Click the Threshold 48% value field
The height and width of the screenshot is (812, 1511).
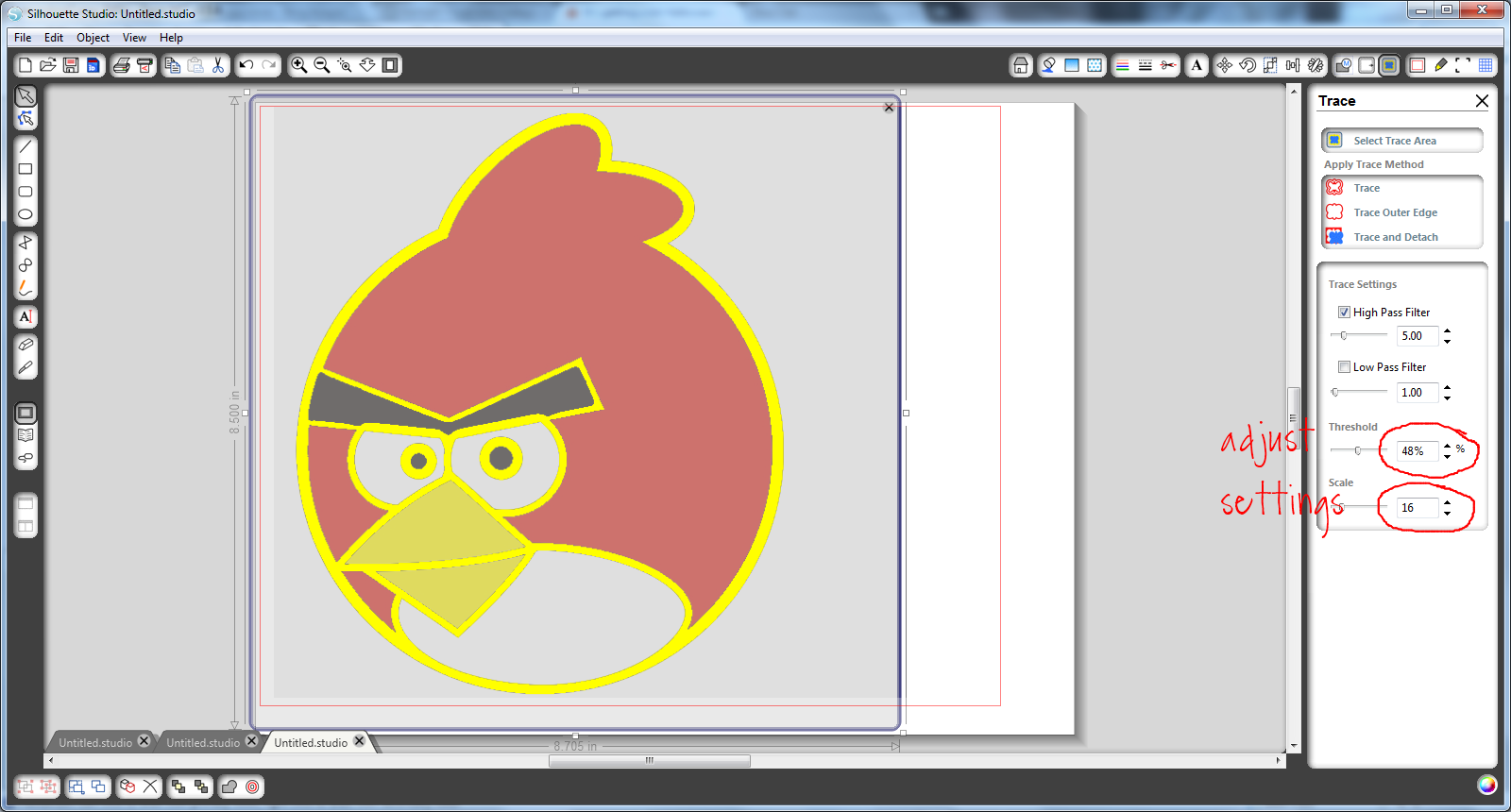click(x=1418, y=451)
